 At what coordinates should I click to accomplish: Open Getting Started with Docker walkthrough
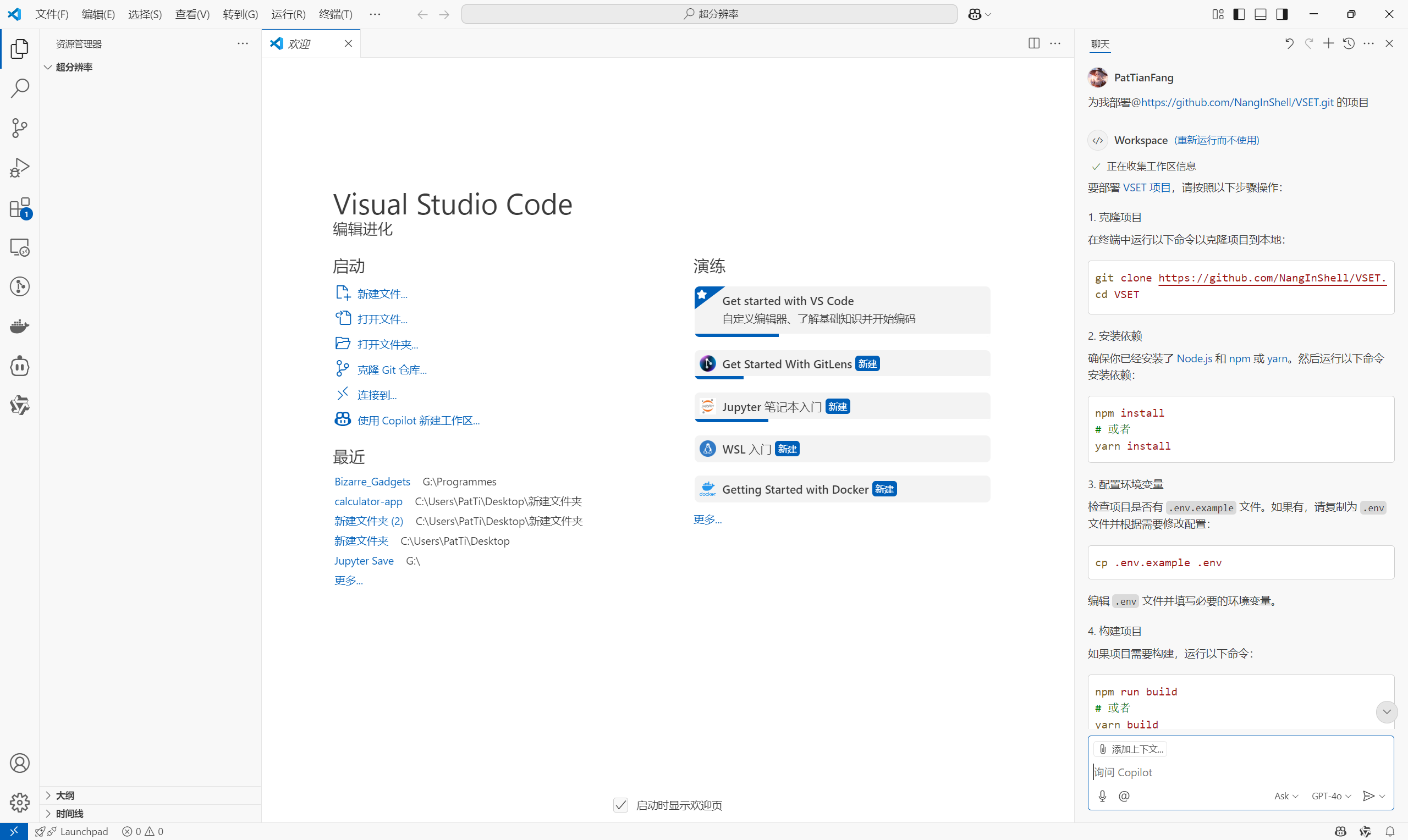pyautogui.click(x=843, y=489)
